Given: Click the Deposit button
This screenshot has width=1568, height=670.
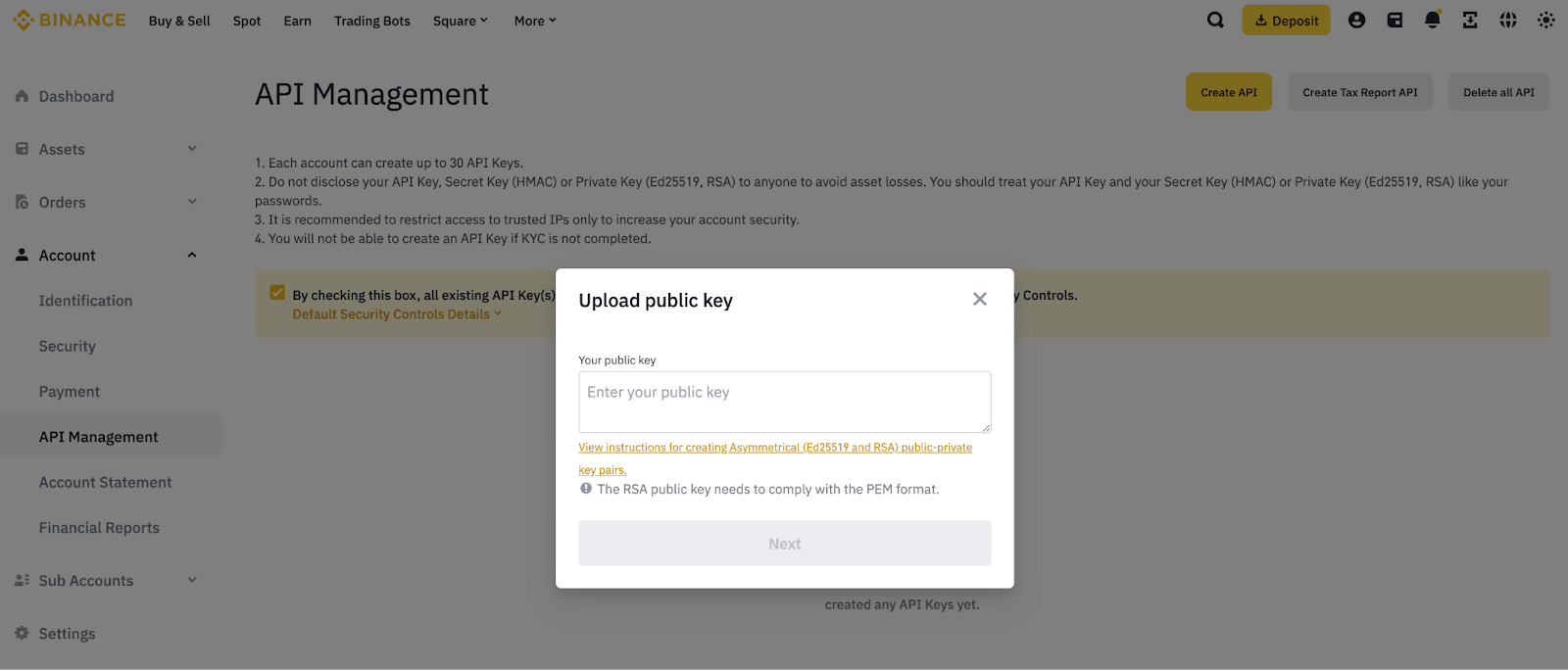Looking at the screenshot, I should 1286,21.
